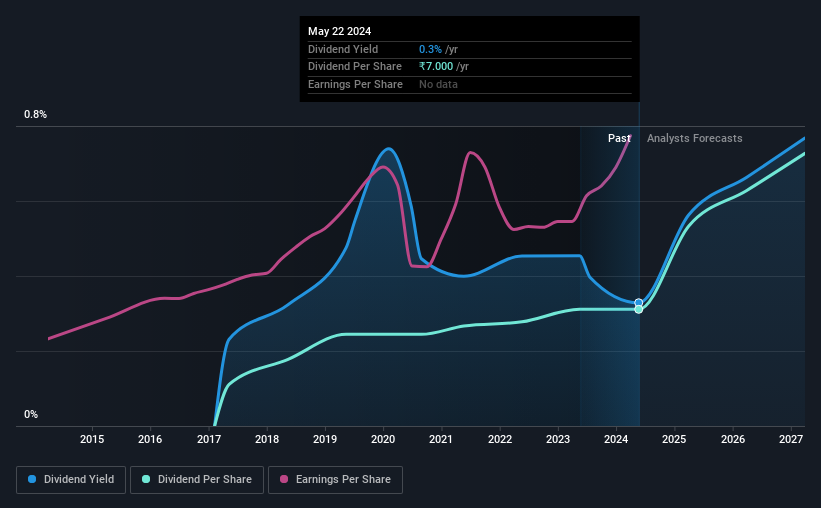The image size is (821, 508).
Task: Click the teal Dividend Per Share data point marker
Action: coord(639,310)
